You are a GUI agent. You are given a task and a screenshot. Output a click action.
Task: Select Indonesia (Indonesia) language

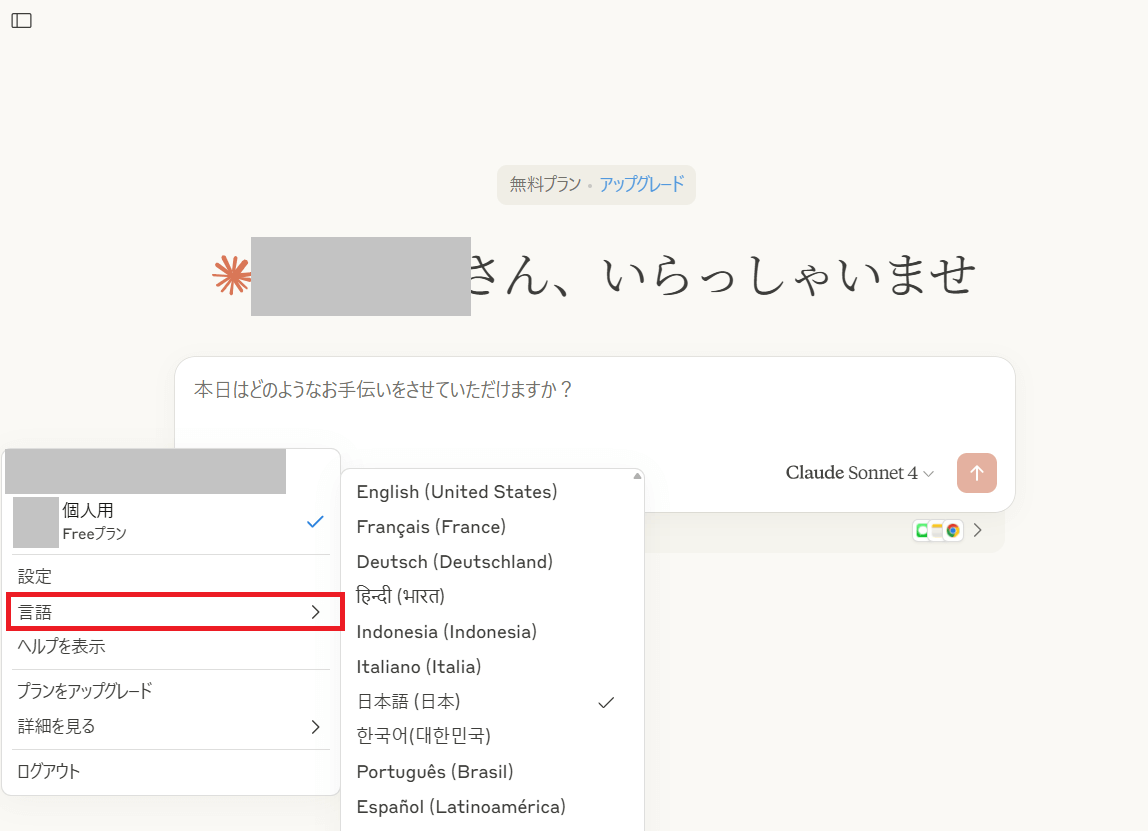click(x=489, y=632)
